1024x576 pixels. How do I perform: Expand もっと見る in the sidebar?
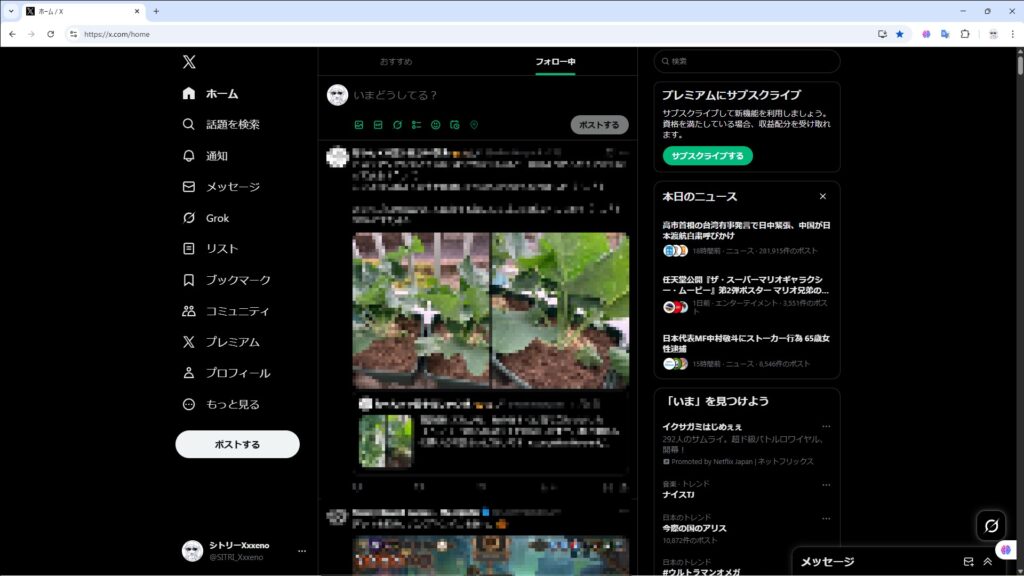[232, 404]
